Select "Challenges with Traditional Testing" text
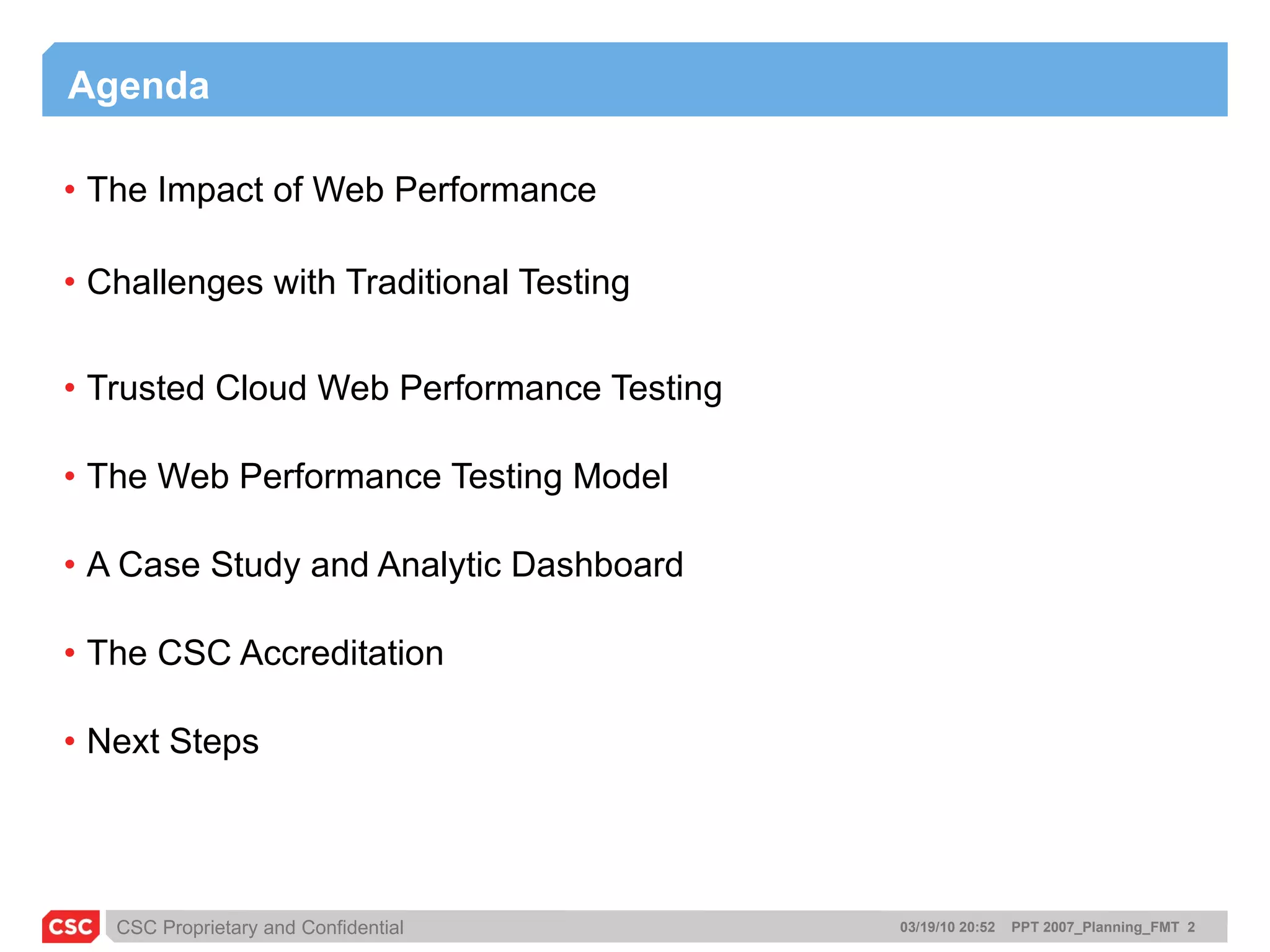 pyautogui.click(x=358, y=283)
